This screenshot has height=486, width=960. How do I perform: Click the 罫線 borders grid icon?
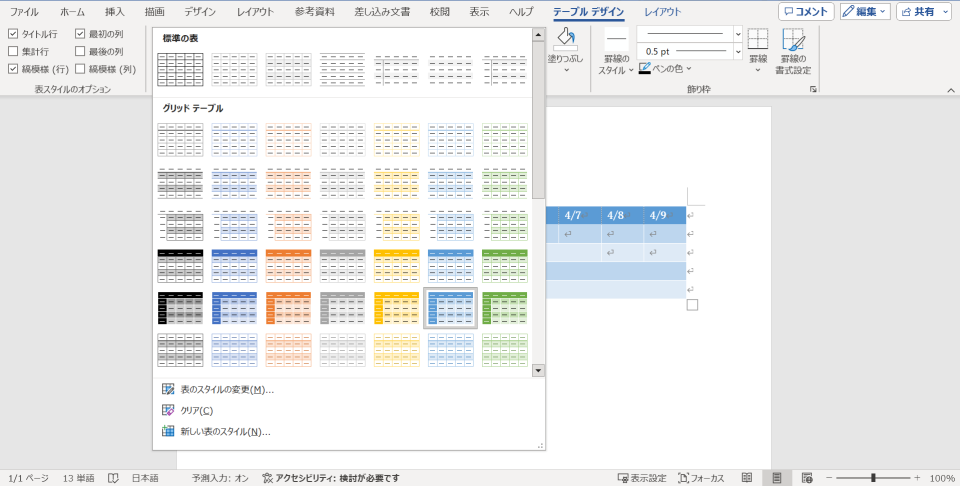(x=758, y=40)
